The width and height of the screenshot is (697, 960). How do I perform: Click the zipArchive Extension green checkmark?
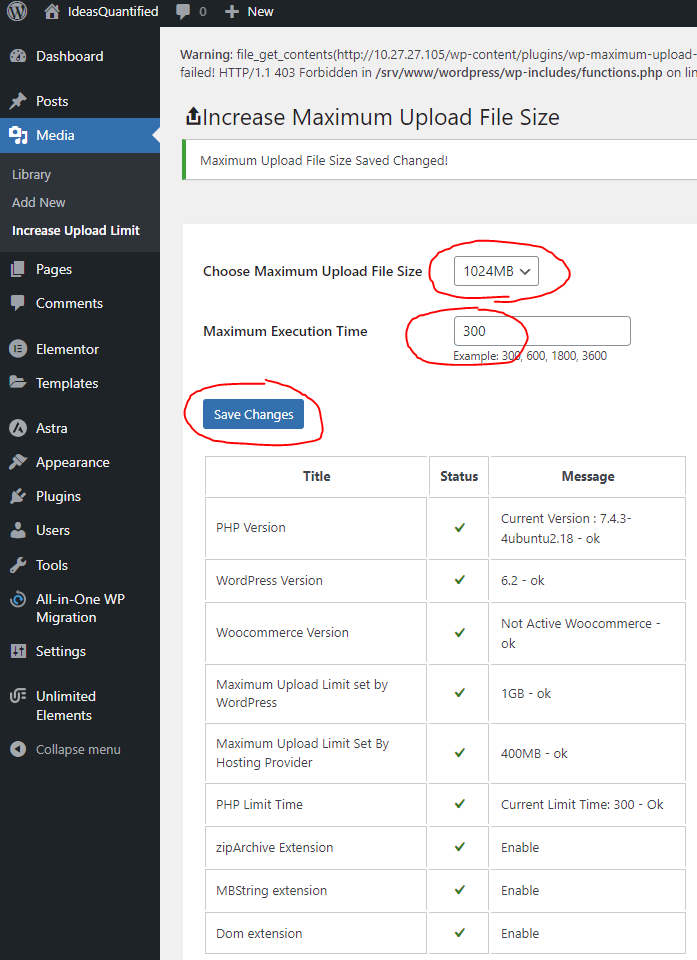(459, 847)
